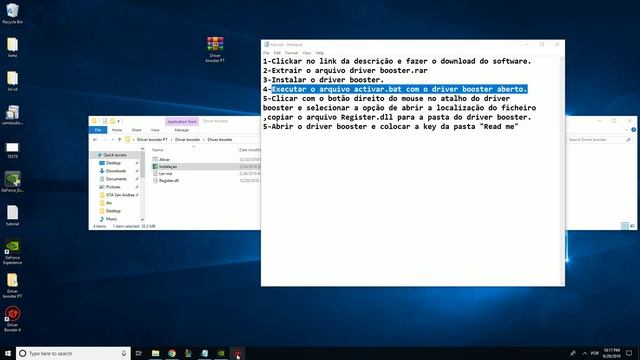Open Quick Access Toolbar customize dropdown

[119, 121]
